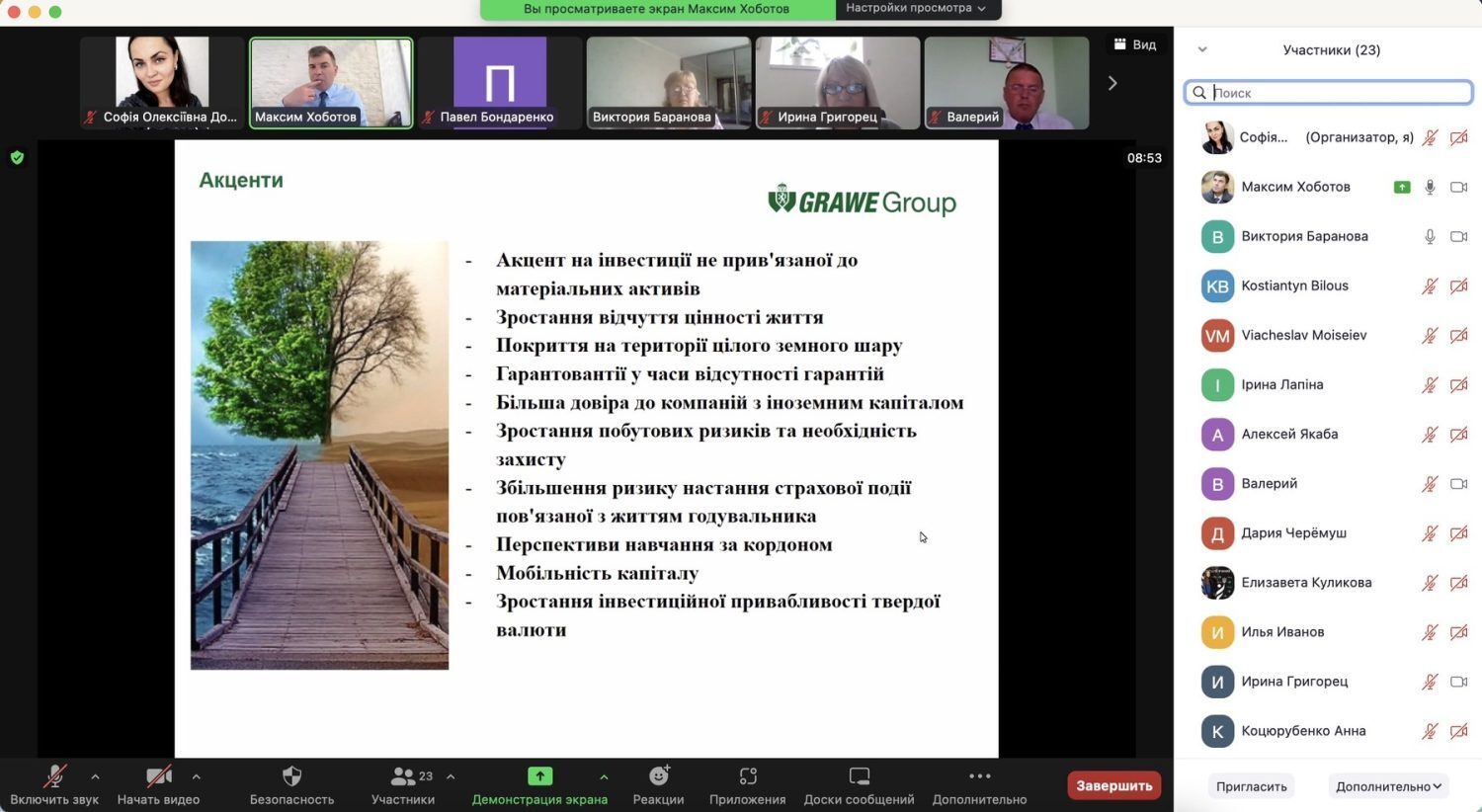Select Максим Хоботов video thumbnail
Image resolution: width=1482 pixels, height=812 pixels.
331,82
